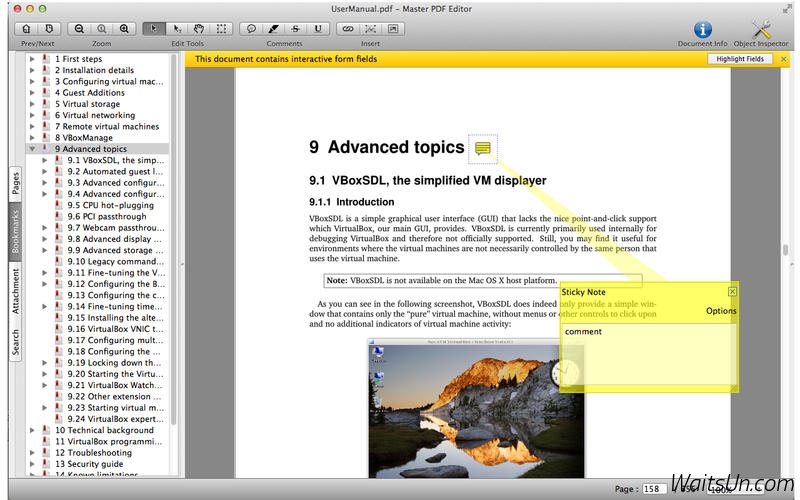This screenshot has height=500, width=800.
Task: Click the actual-size zoom icon
Action: tap(102, 29)
